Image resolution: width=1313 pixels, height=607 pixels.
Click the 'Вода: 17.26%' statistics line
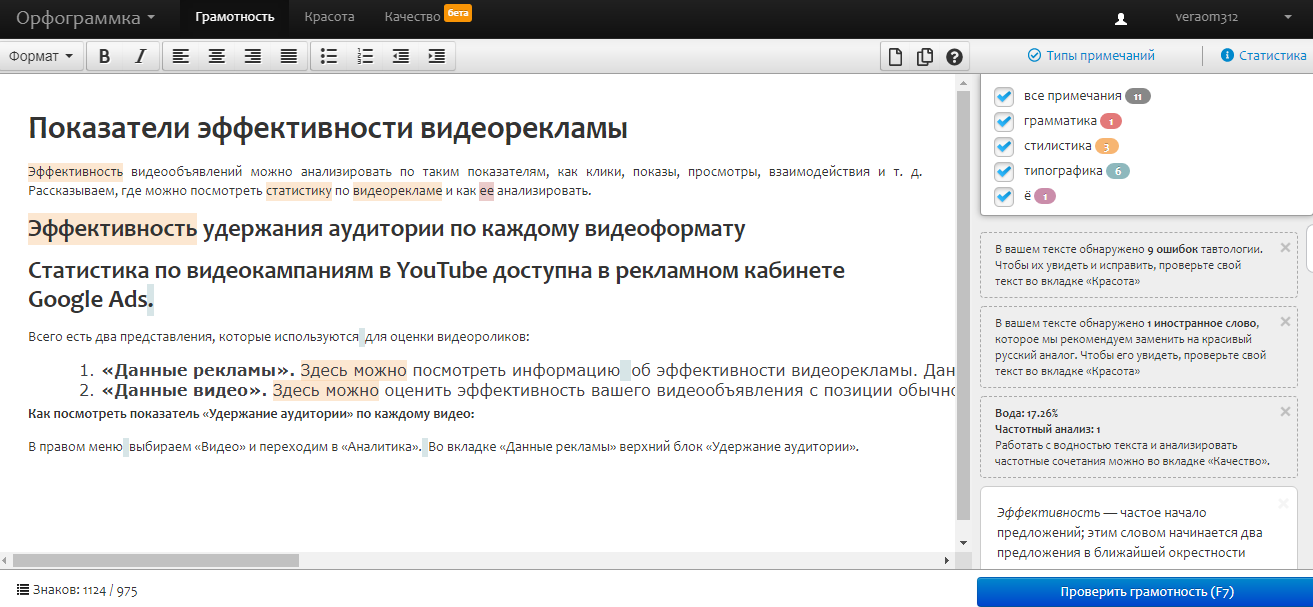(1026, 413)
